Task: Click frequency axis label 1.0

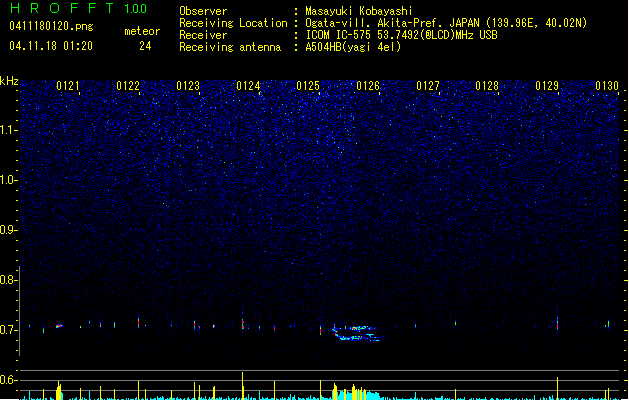Action: pos(9,180)
